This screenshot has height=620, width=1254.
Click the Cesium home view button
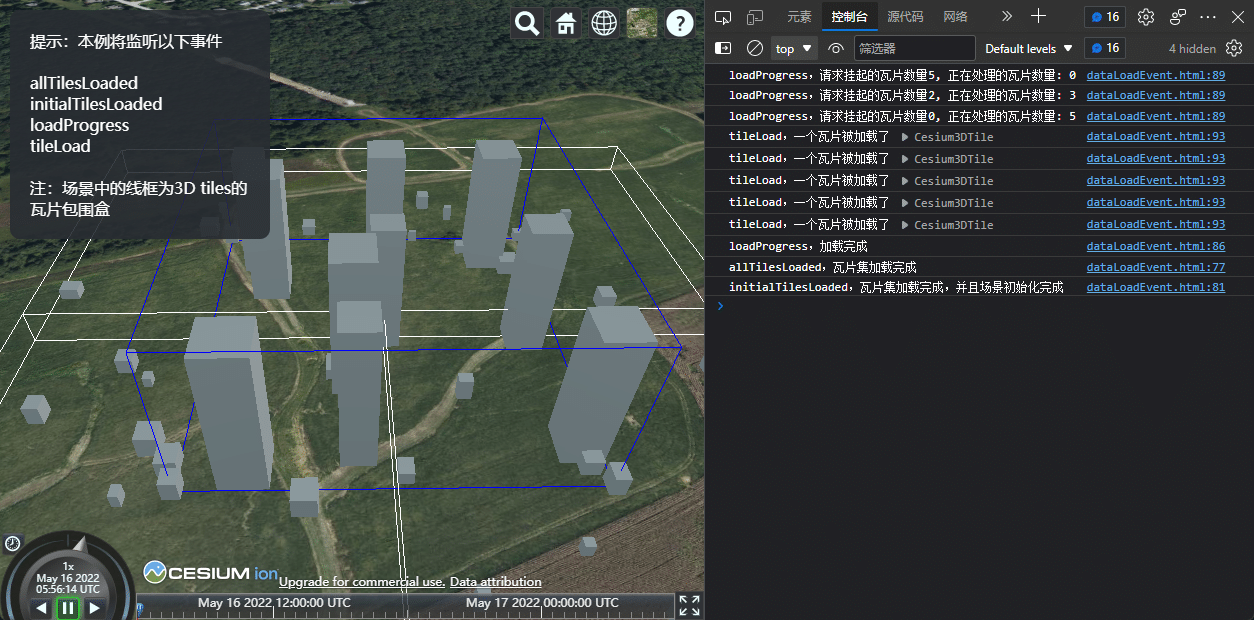(x=566, y=23)
